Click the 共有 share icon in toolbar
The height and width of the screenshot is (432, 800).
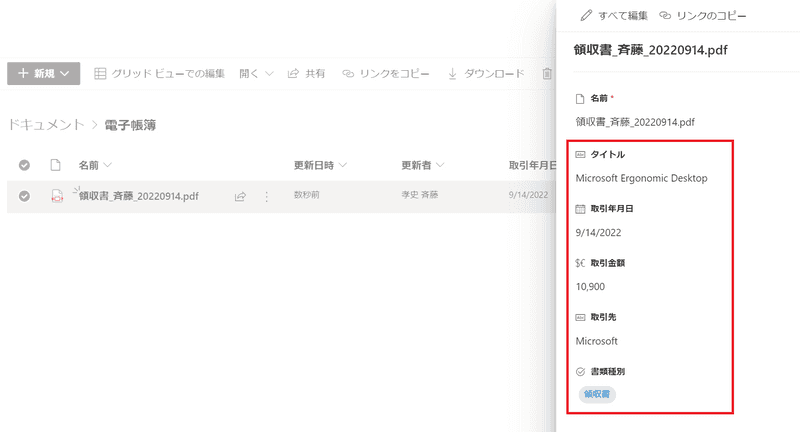[305, 74]
